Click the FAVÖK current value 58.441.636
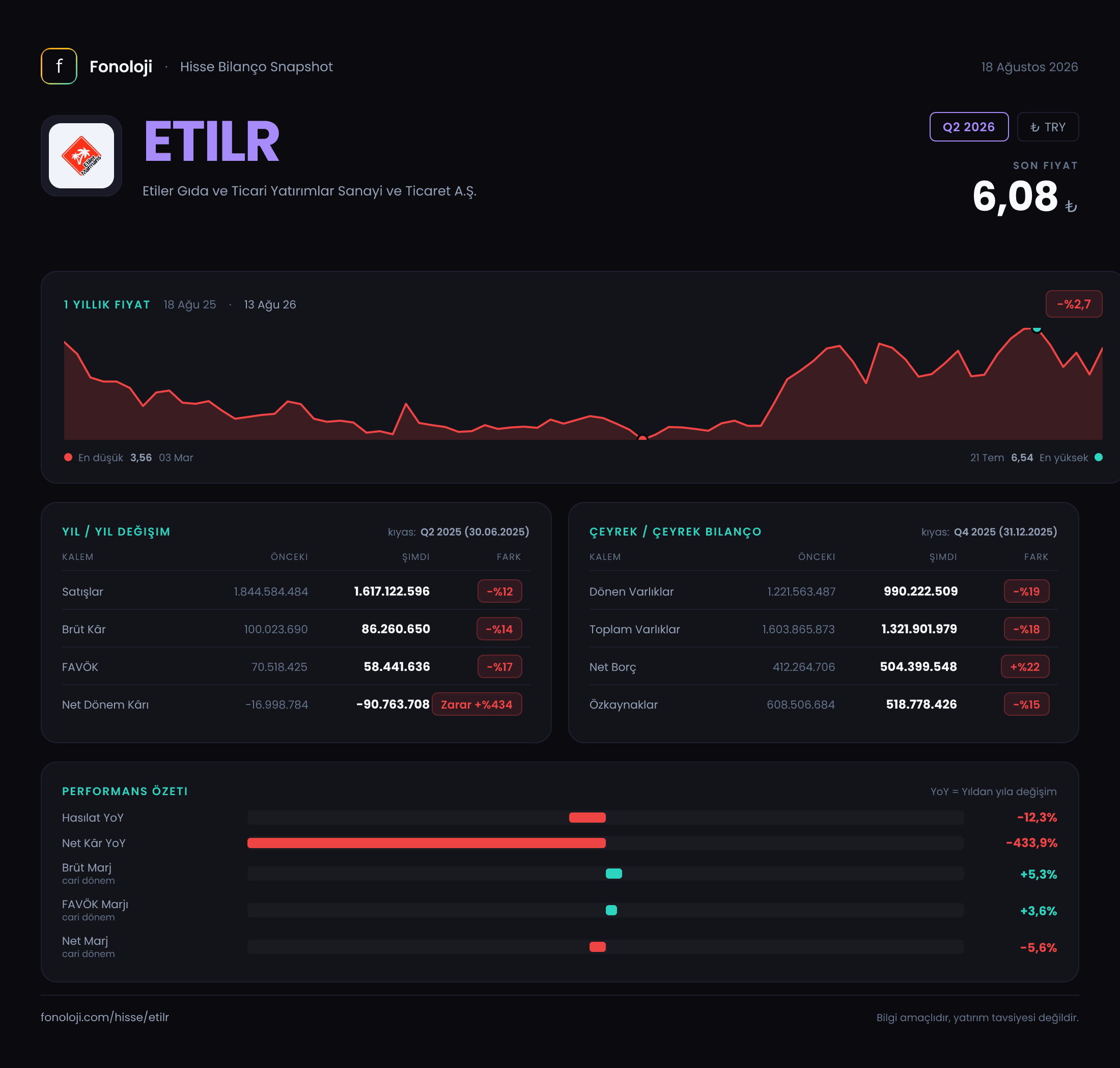1120x1068 pixels. click(397, 666)
